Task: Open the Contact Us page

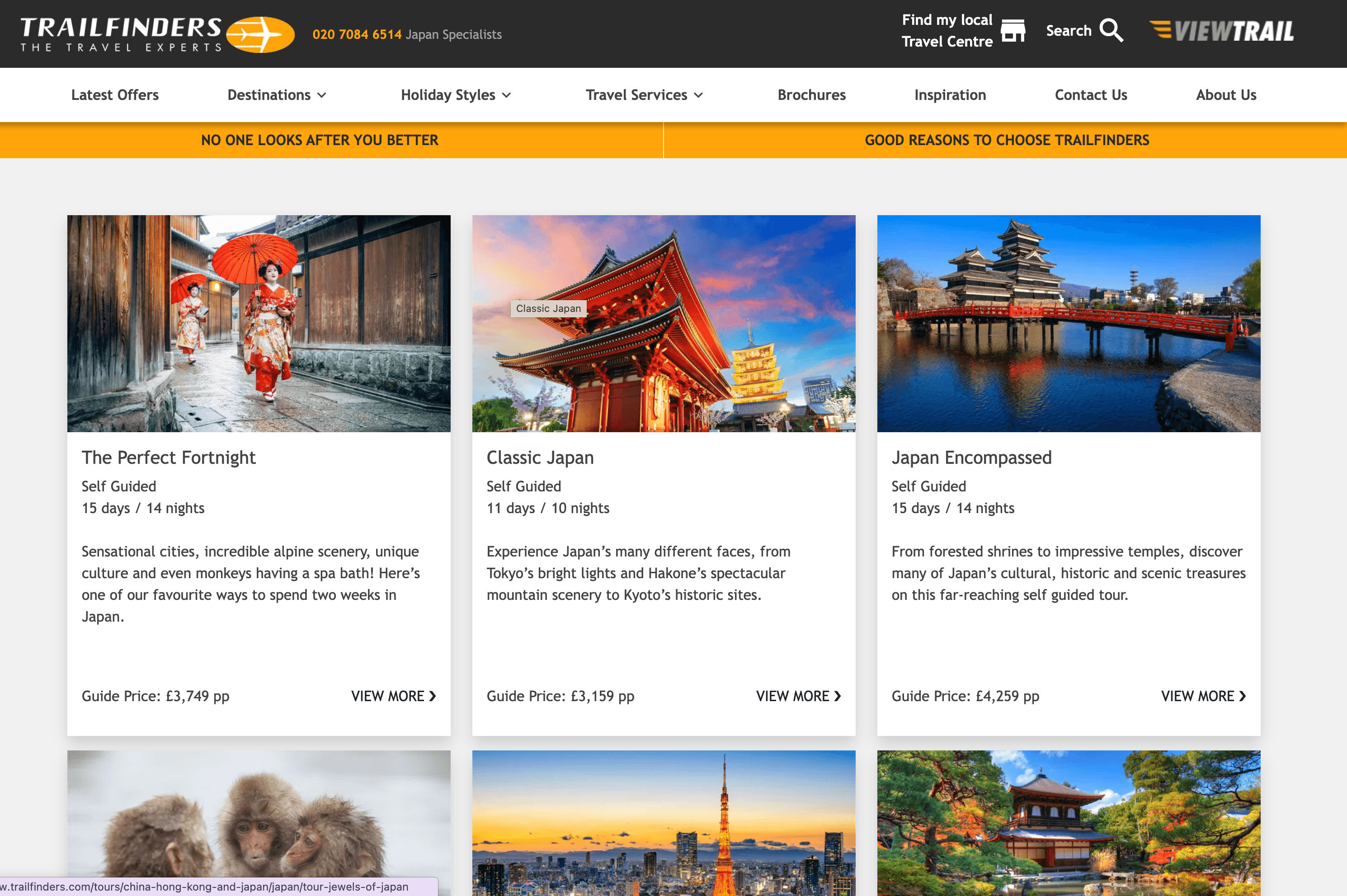Action: tap(1091, 95)
